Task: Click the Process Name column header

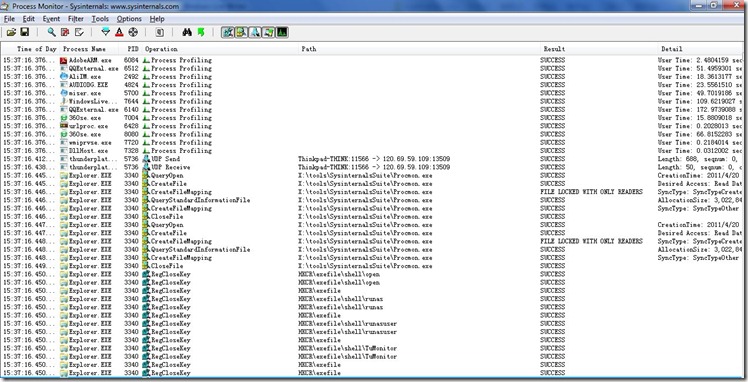Action: click(x=88, y=49)
